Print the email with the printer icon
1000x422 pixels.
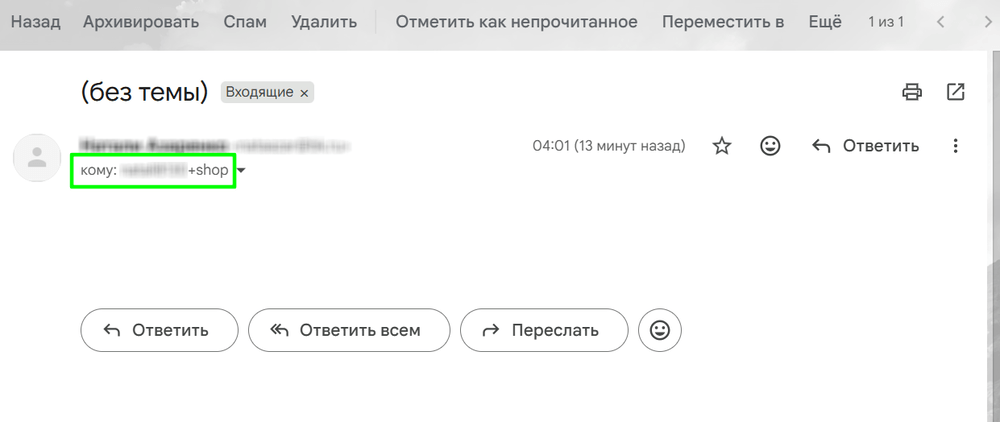(x=911, y=92)
